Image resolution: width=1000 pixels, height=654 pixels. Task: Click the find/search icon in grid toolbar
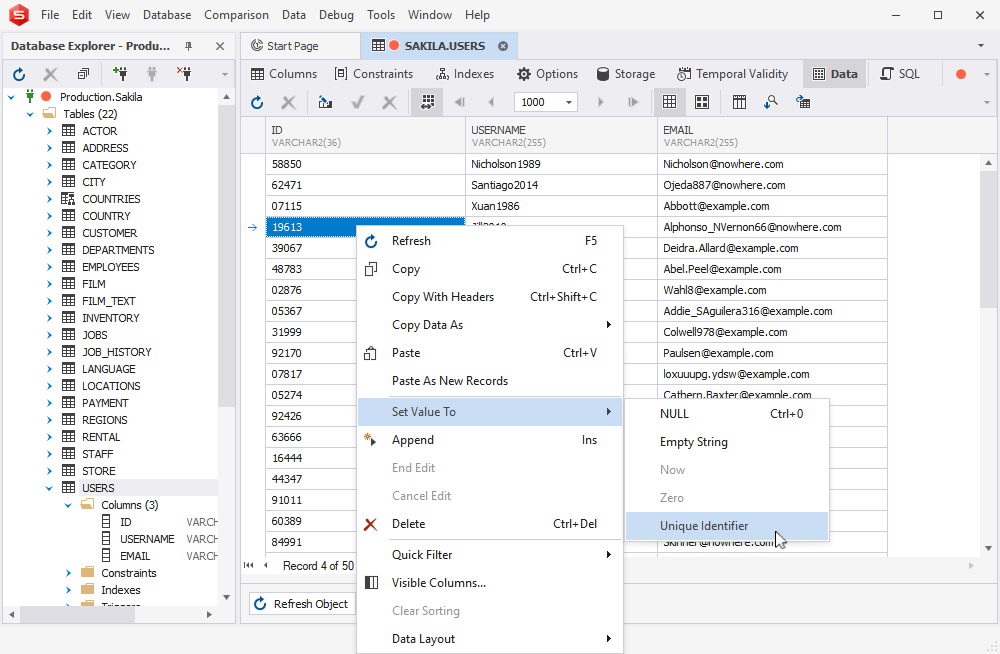click(x=771, y=102)
